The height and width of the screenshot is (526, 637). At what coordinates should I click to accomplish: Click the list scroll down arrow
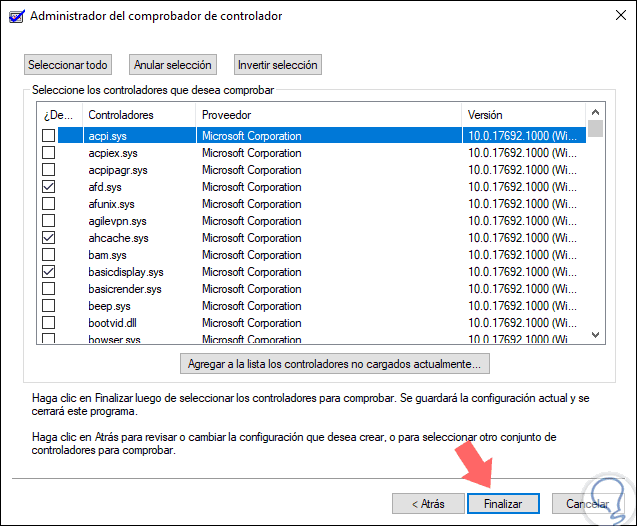(x=596, y=335)
